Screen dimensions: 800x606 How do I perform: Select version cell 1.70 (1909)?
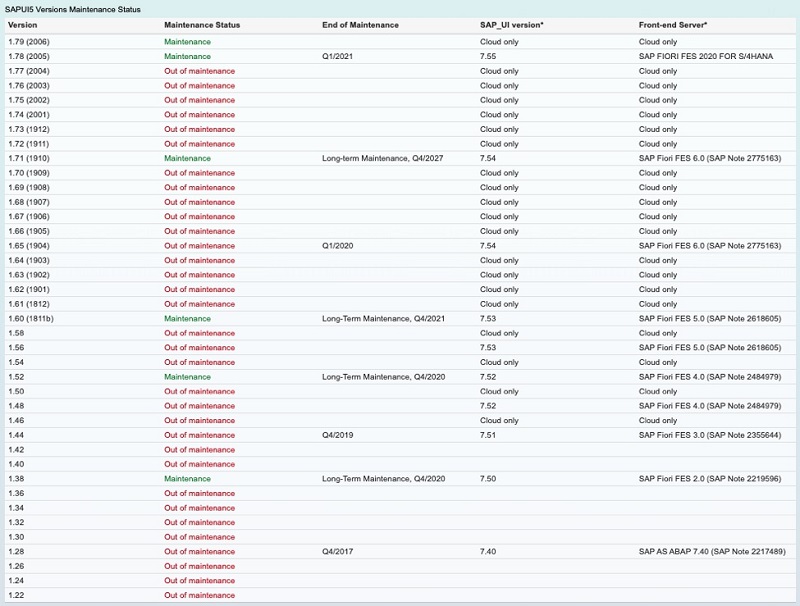pyautogui.click(x=29, y=173)
